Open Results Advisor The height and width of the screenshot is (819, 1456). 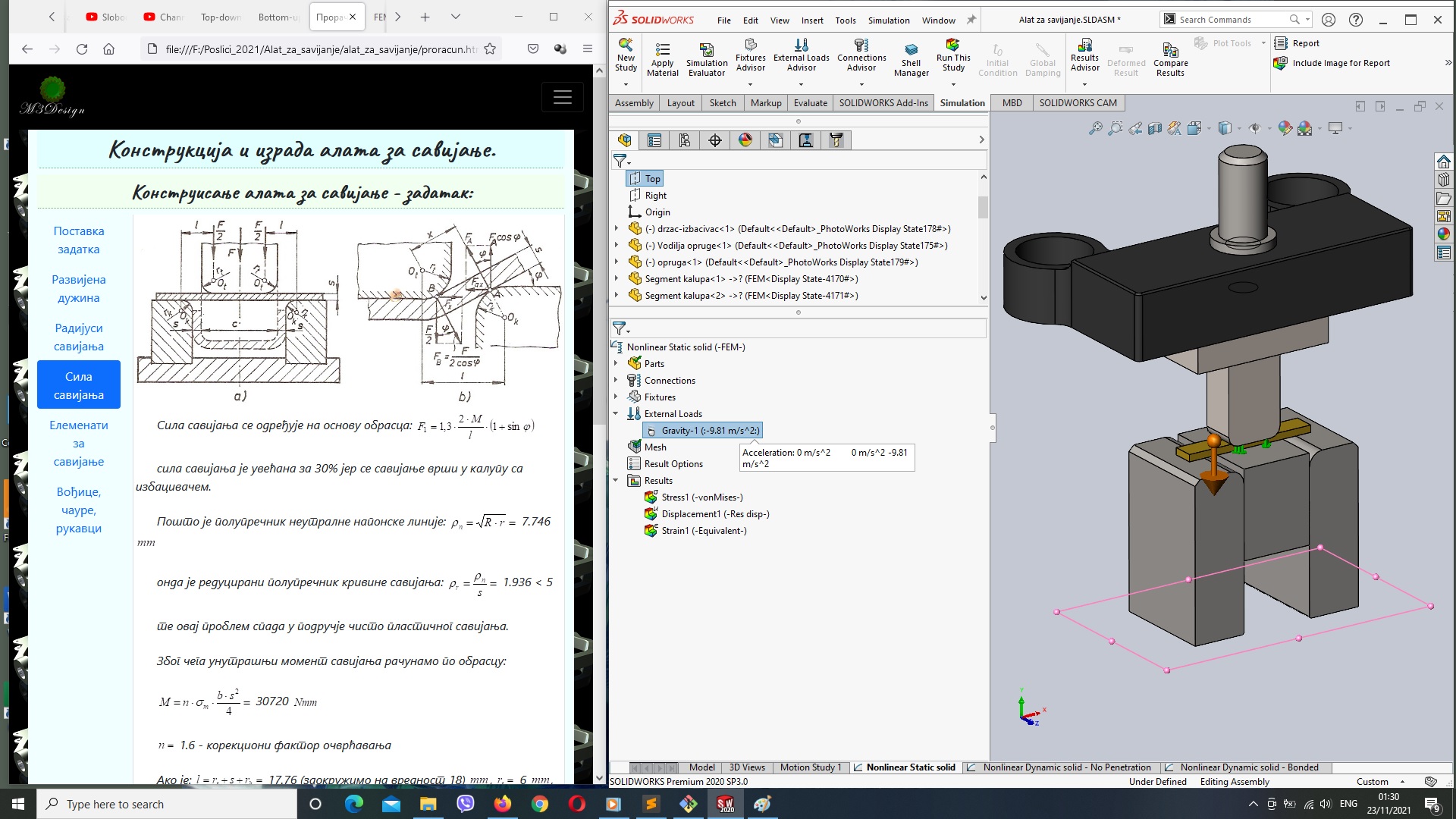click(x=1084, y=57)
